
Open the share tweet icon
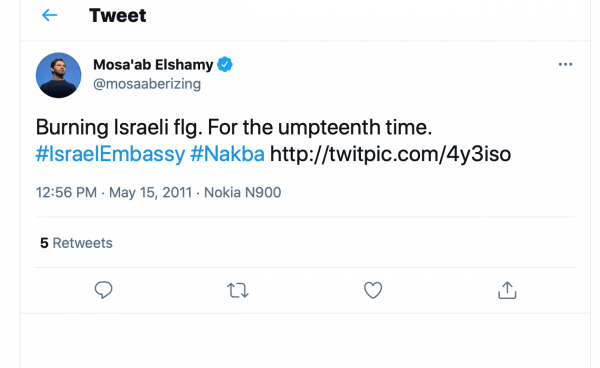click(x=507, y=290)
